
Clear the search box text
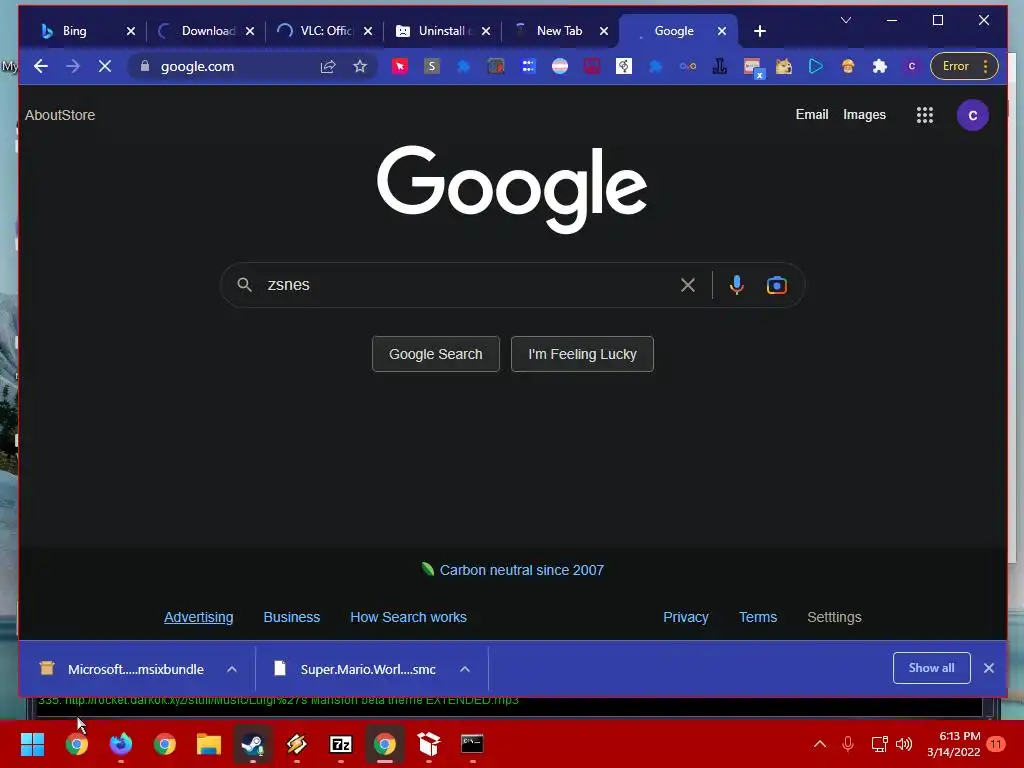[x=688, y=285]
